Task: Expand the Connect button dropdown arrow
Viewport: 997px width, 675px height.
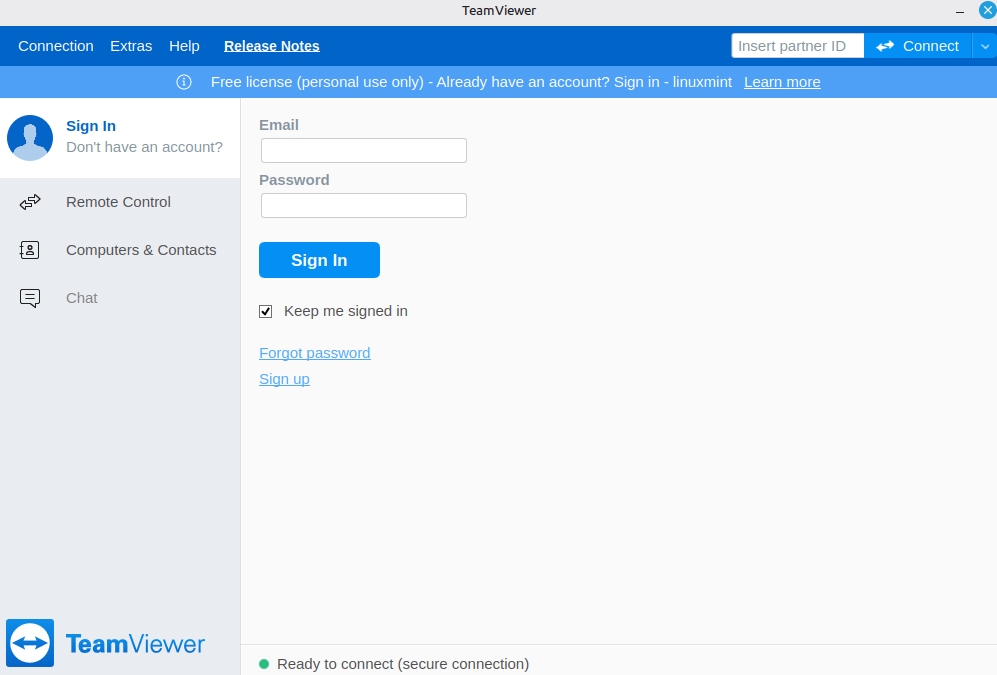Action: [985, 45]
